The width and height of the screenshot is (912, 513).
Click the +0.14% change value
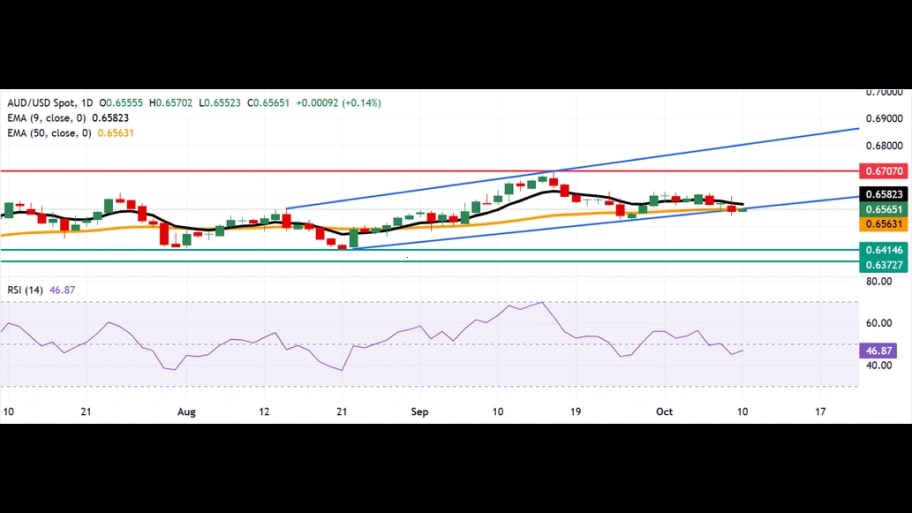(361, 103)
